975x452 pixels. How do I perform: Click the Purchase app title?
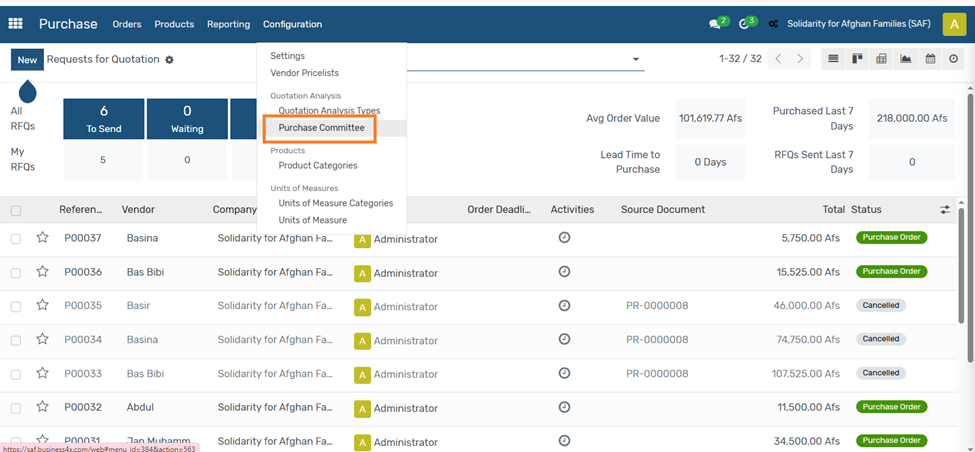click(x=68, y=24)
